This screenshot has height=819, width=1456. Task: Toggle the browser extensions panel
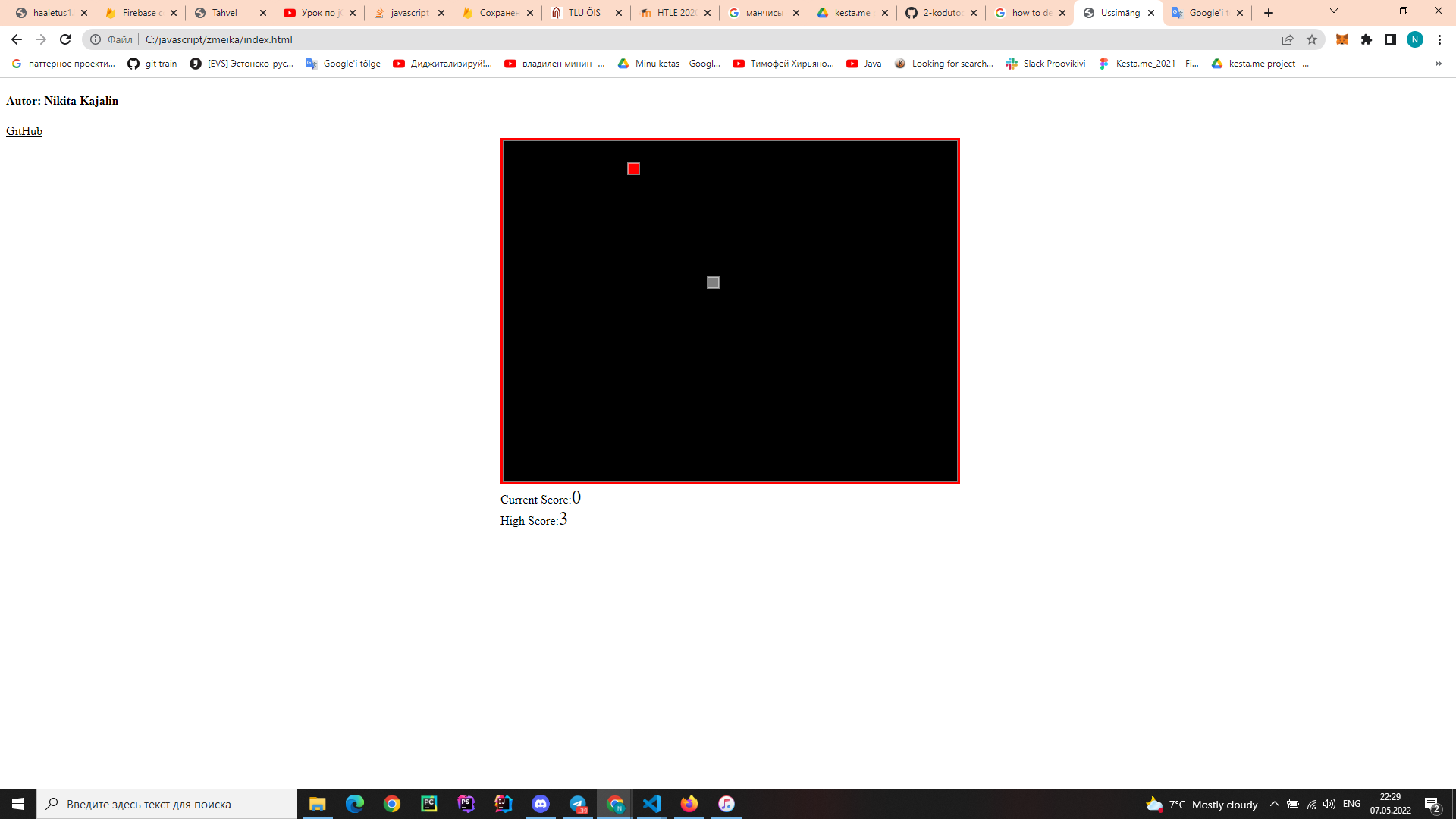(x=1368, y=39)
